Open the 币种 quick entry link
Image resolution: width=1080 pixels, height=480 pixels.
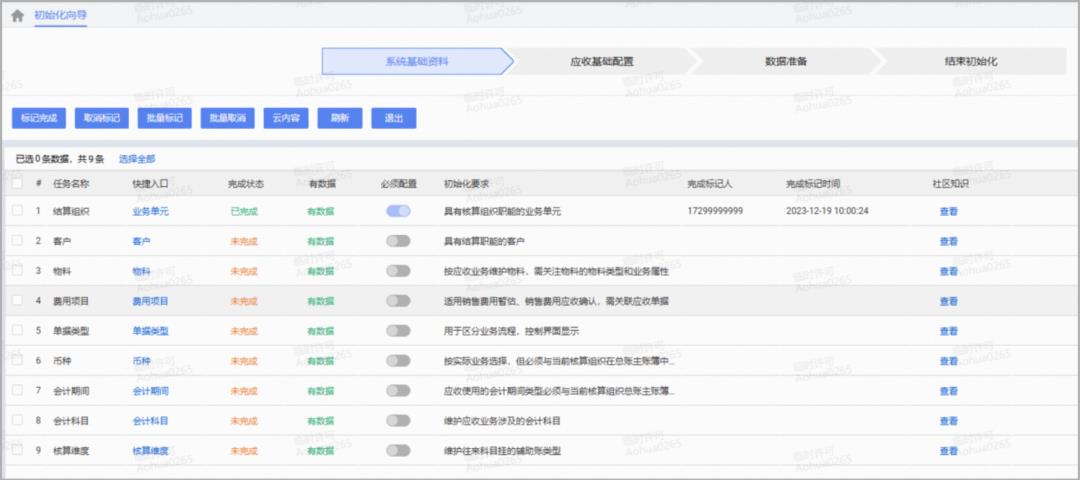coord(141,361)
